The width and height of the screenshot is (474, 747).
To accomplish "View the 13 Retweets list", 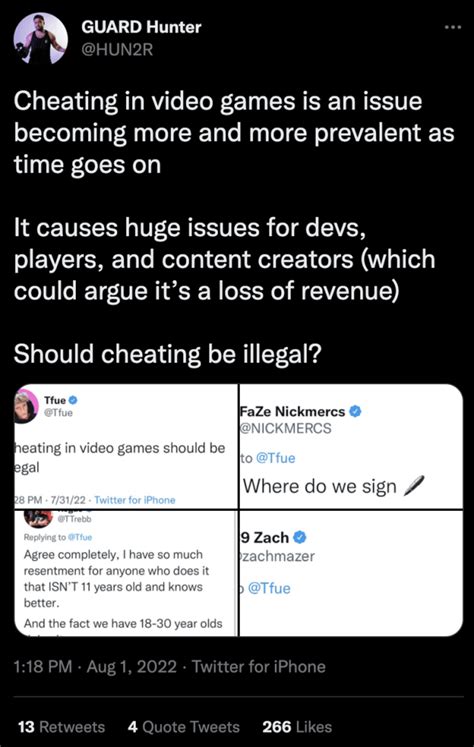I will (61, 727).
